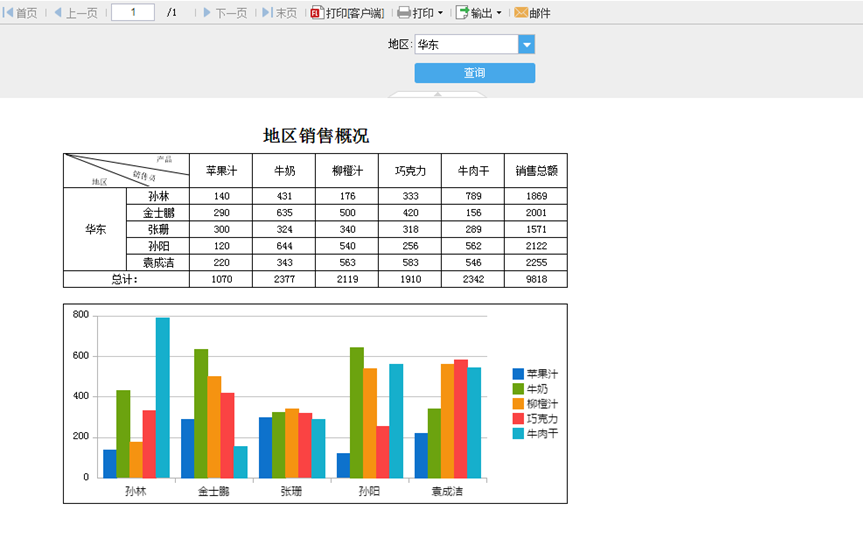Click the 地区 text field showing 华东
Viewport: 863px width, 538px height.
tap(466, 45)
